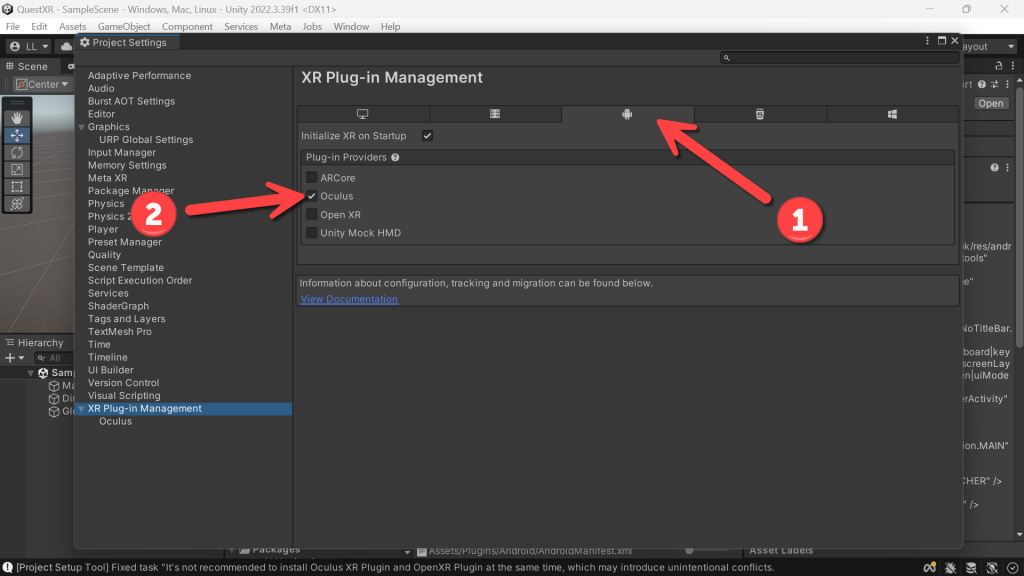Toggle the debug mode bug icon
Viewport: 1024px width, 576px height.
(x=950, y=568)
